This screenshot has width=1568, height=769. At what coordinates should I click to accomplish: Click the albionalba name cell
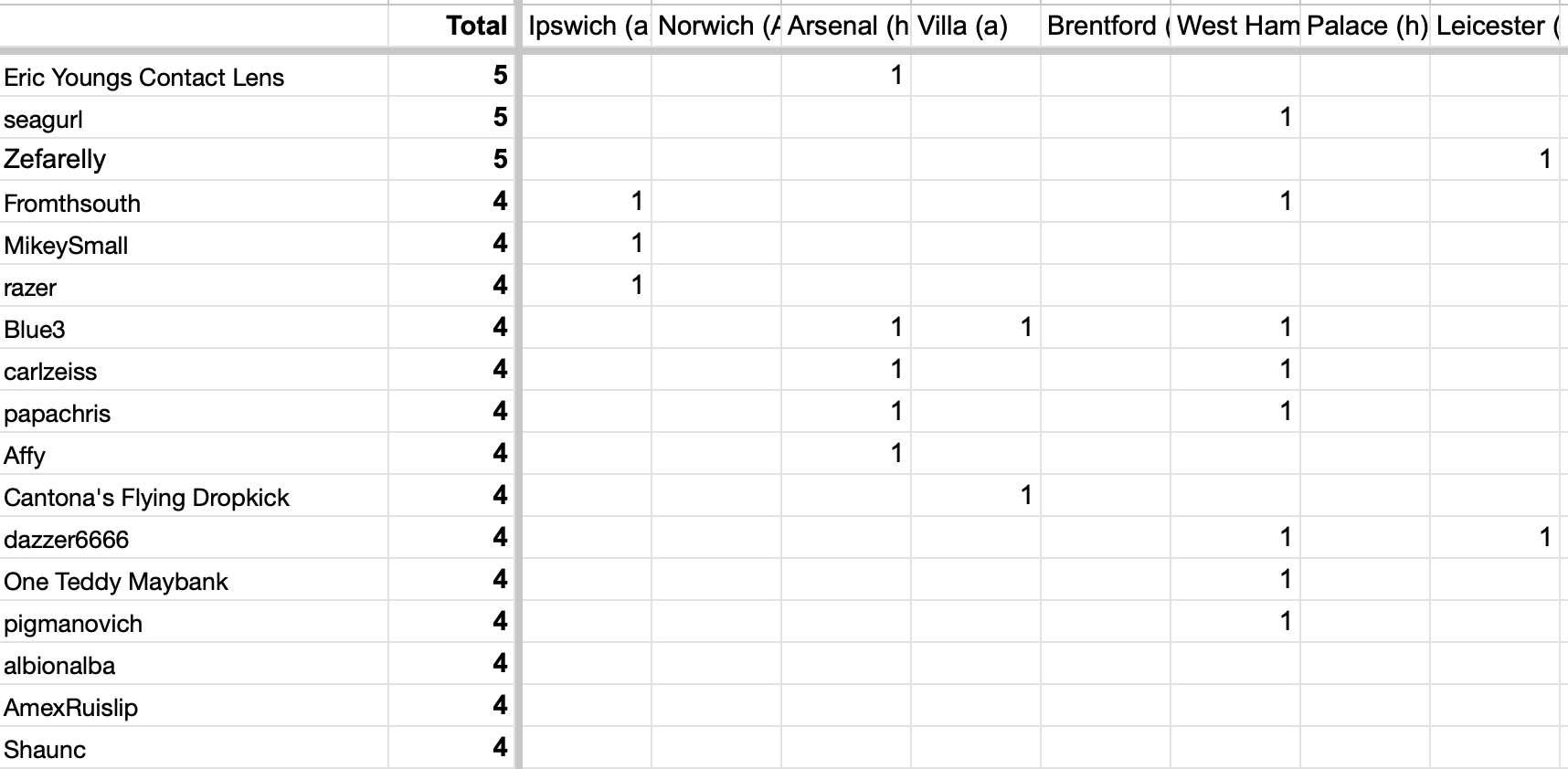coord(195,664)
